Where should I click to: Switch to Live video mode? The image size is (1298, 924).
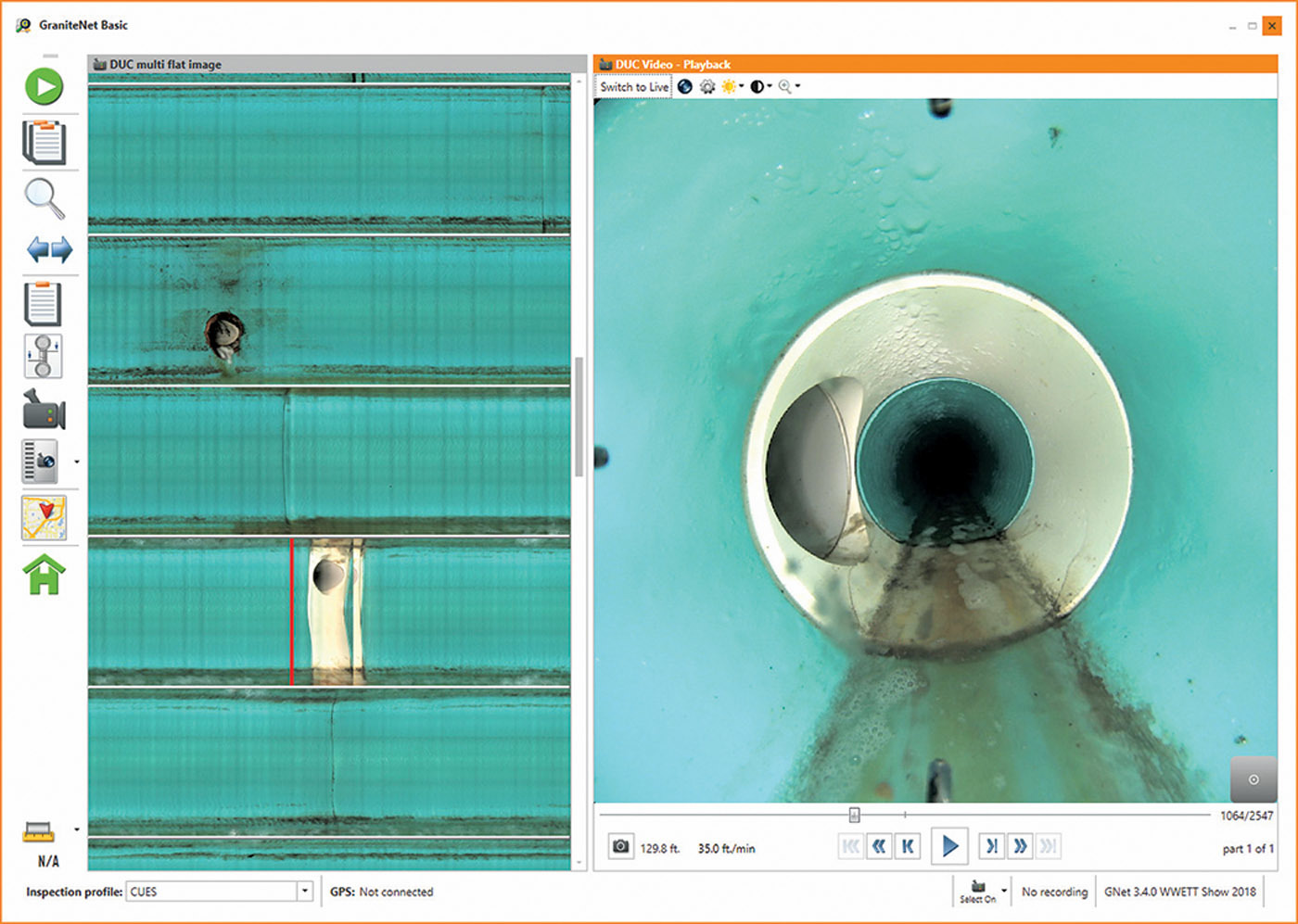click(x=634, y=87)
